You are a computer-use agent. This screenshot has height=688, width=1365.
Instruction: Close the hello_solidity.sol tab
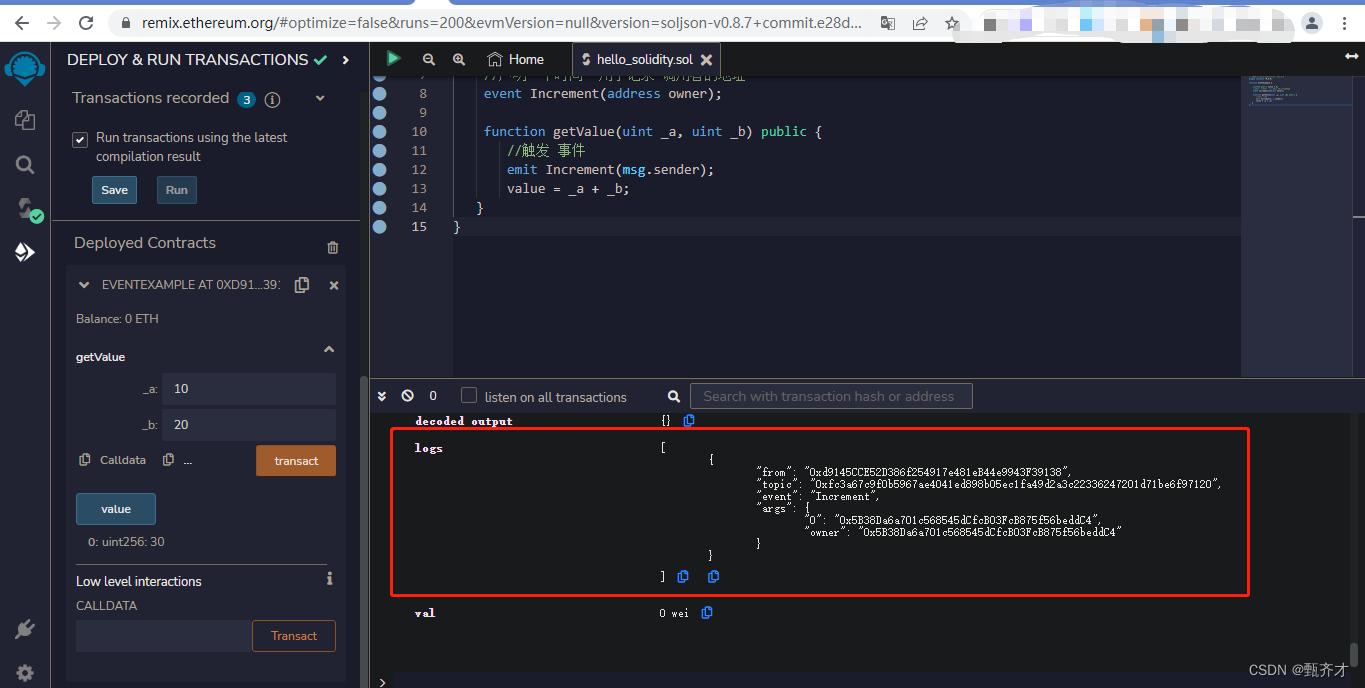[x=706, y=60]
